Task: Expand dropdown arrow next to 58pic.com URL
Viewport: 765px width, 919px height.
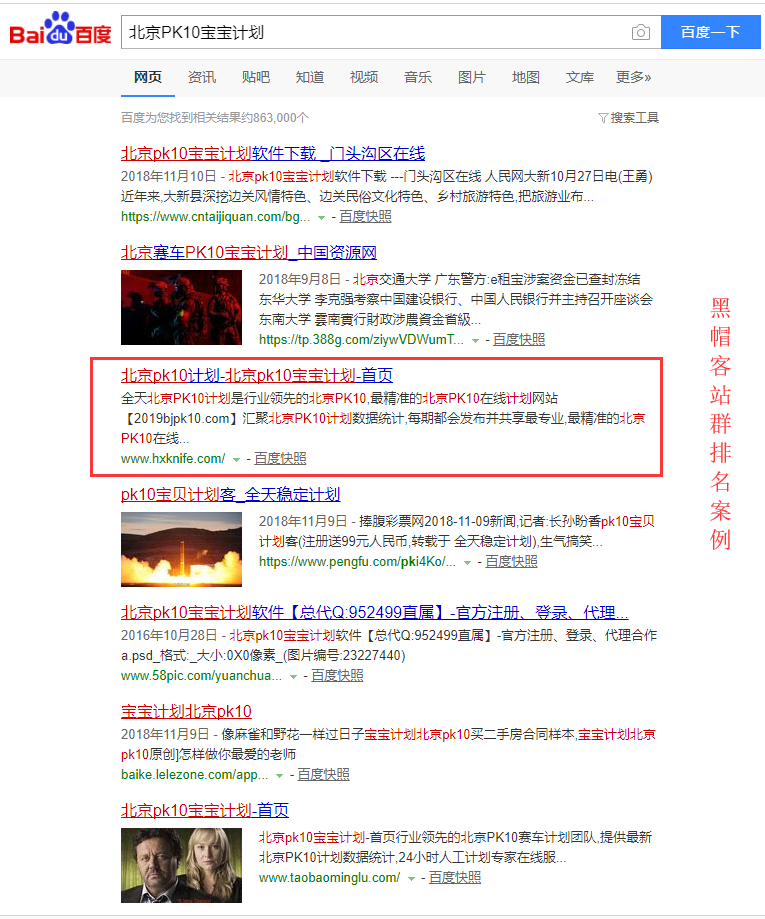Action: pos(293,677)
